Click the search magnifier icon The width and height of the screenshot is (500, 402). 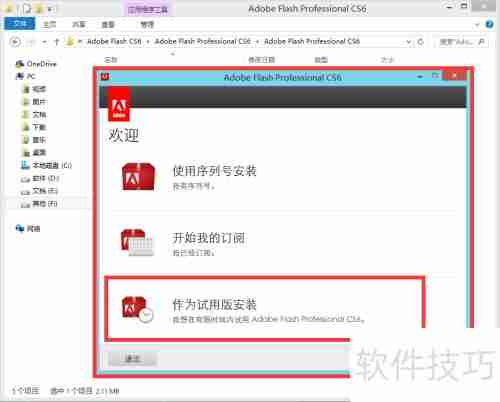[481, 42]
